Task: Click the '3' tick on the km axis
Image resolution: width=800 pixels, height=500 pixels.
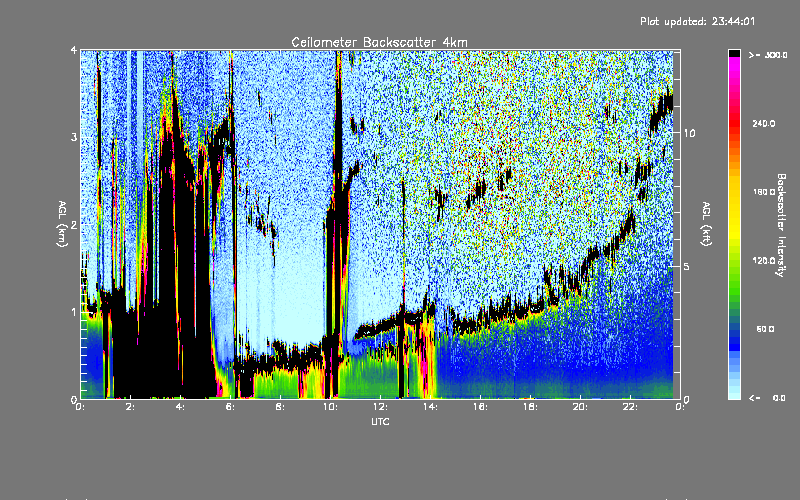Action: pos(74,137)
